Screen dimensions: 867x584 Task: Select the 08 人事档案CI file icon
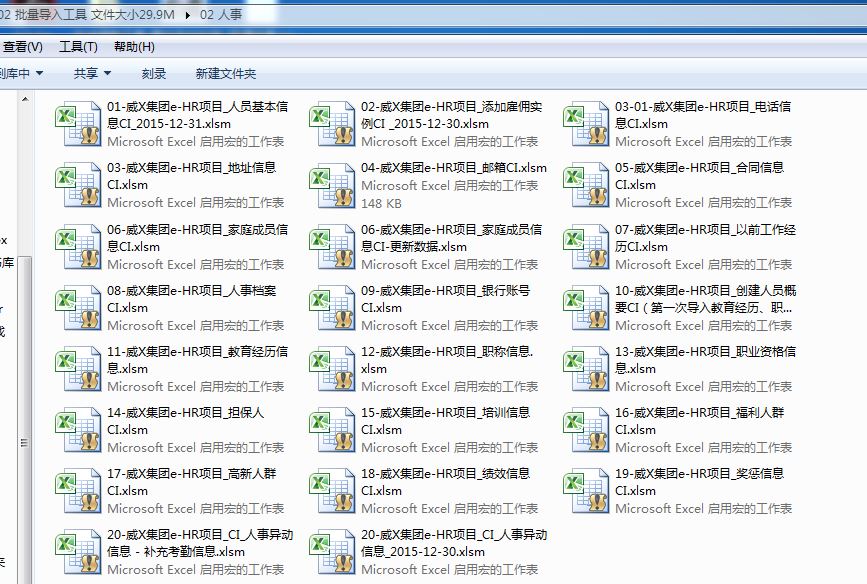(78, 307)
